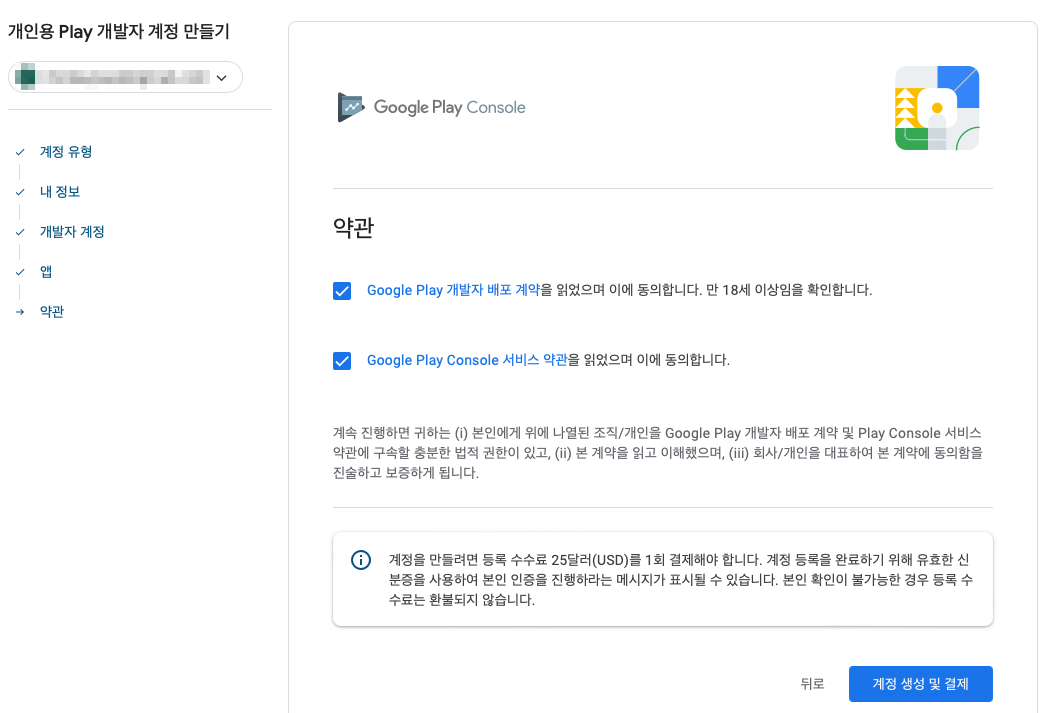Open the Google Play Console 서비스 약관 link
This screenshot has width=1054, height=713.
coord(467,360)
